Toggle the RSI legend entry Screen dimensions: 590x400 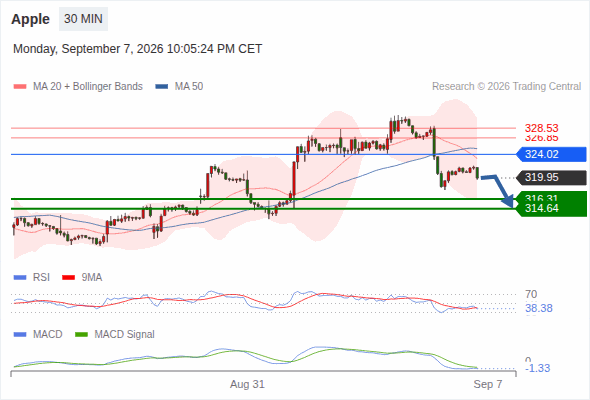pos(32,277)
